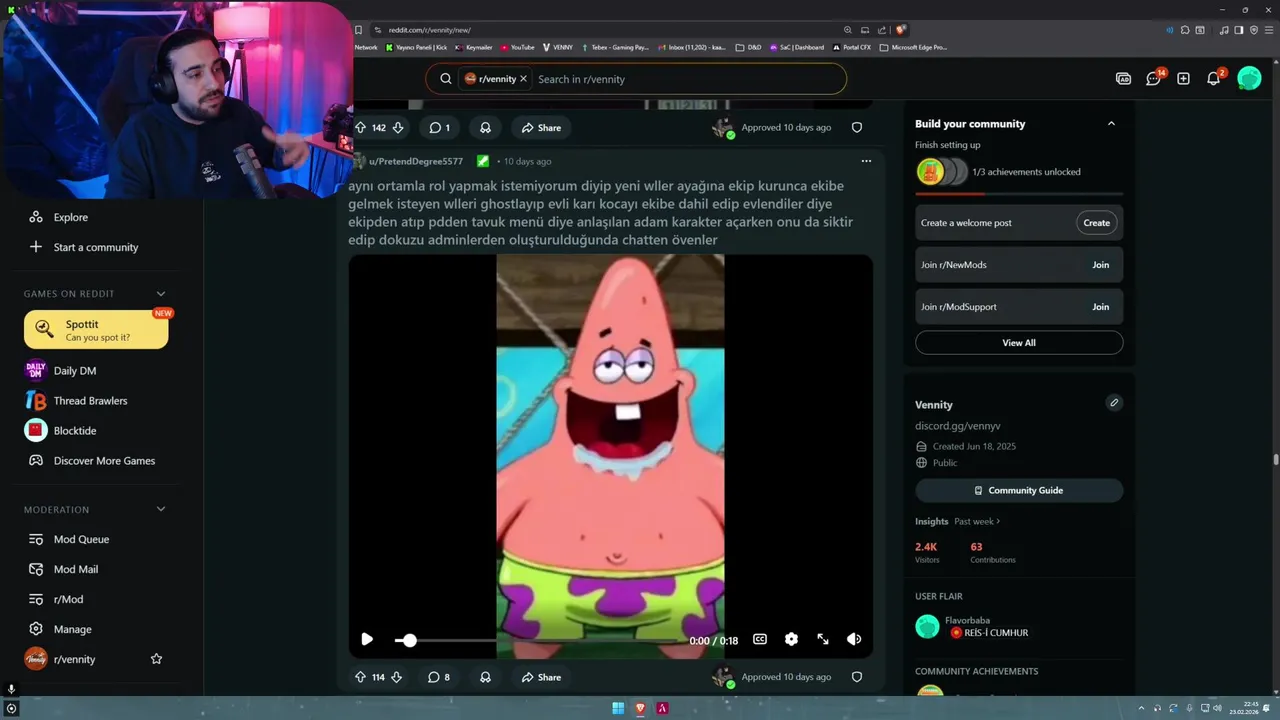Toggle closed captions on the video
The image size is (1280, 720).
tap(760, 640)
